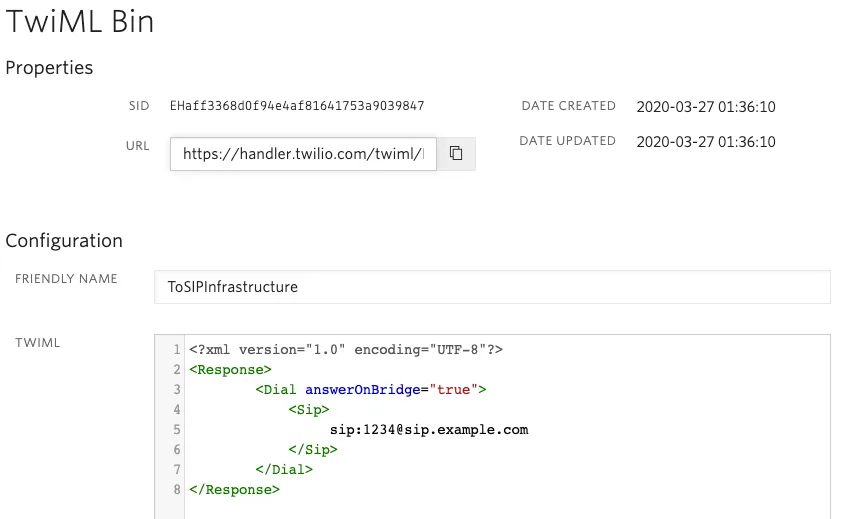Image resolution: width=841 pixels, height=519 pixels.
Task: Click the handler.twilio.com URL field
Action: tap(303, 154)
